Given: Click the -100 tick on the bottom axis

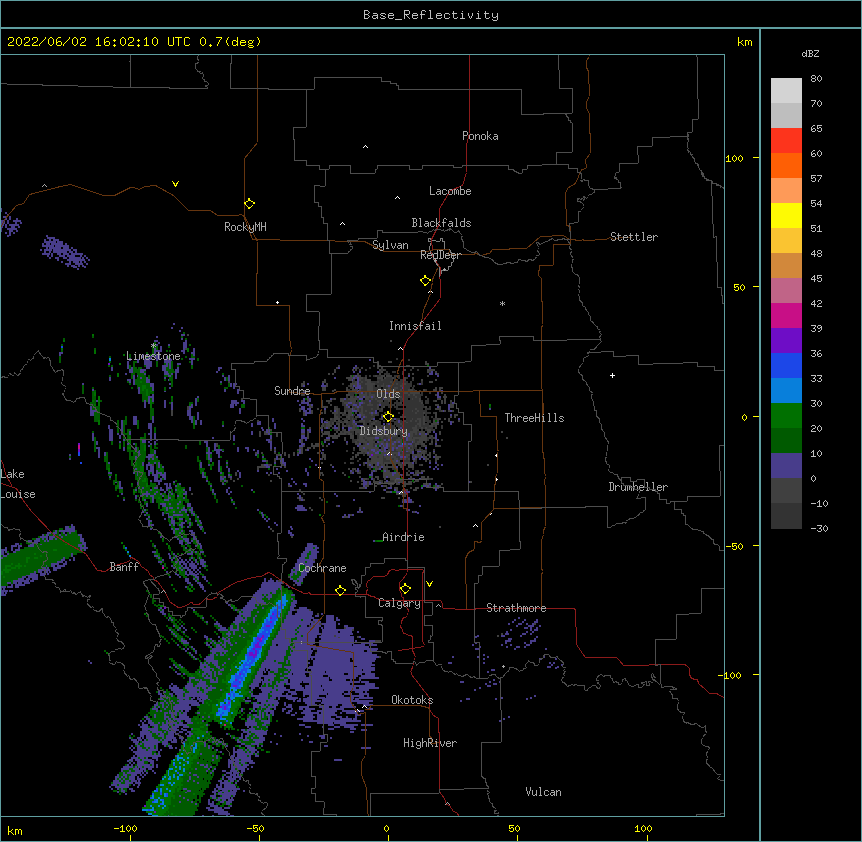Looking at the screenshot, I should pyautogui.click(x=125, y=828).
